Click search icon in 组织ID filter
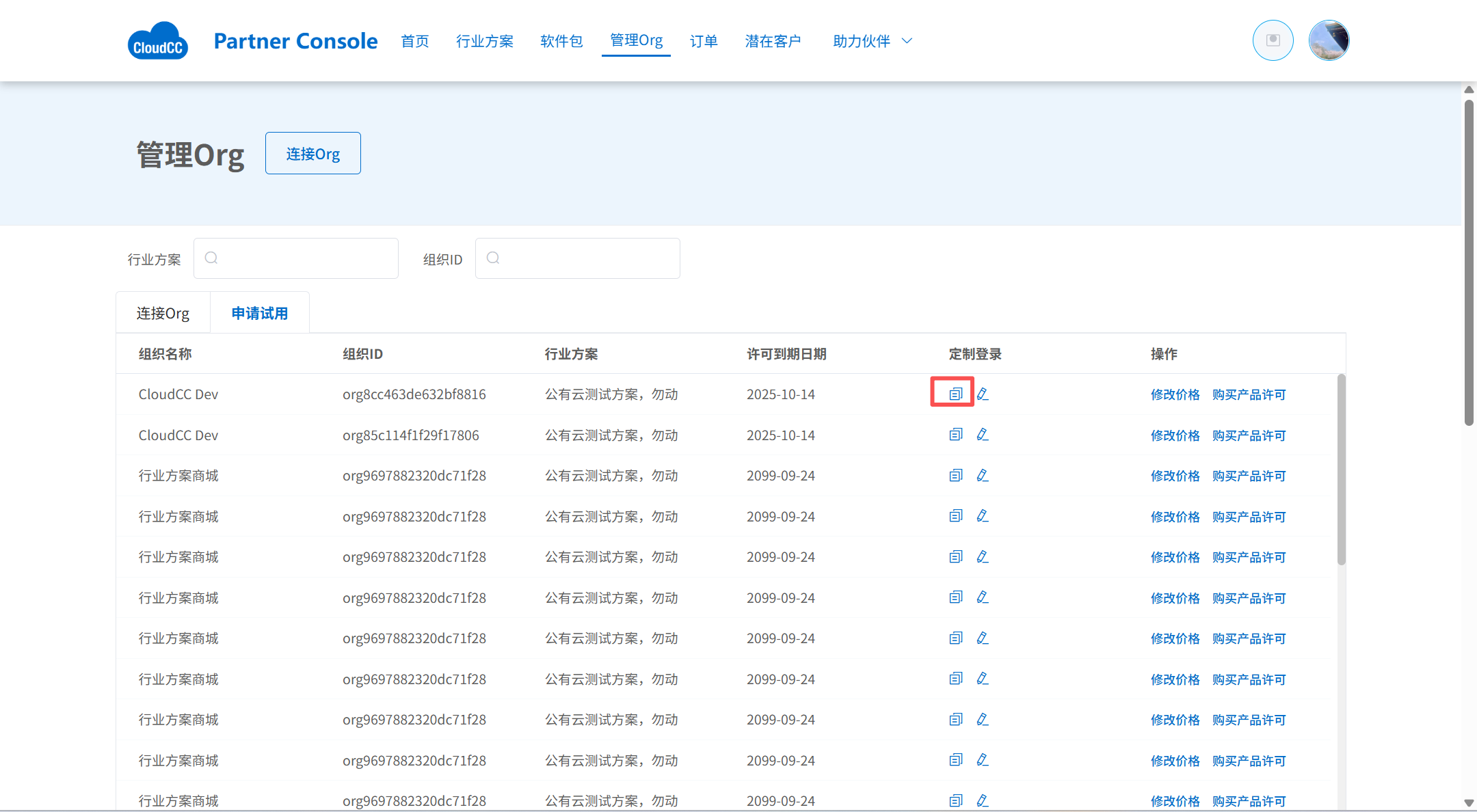Screen dimensions: 1477x812 pos(493,258)
